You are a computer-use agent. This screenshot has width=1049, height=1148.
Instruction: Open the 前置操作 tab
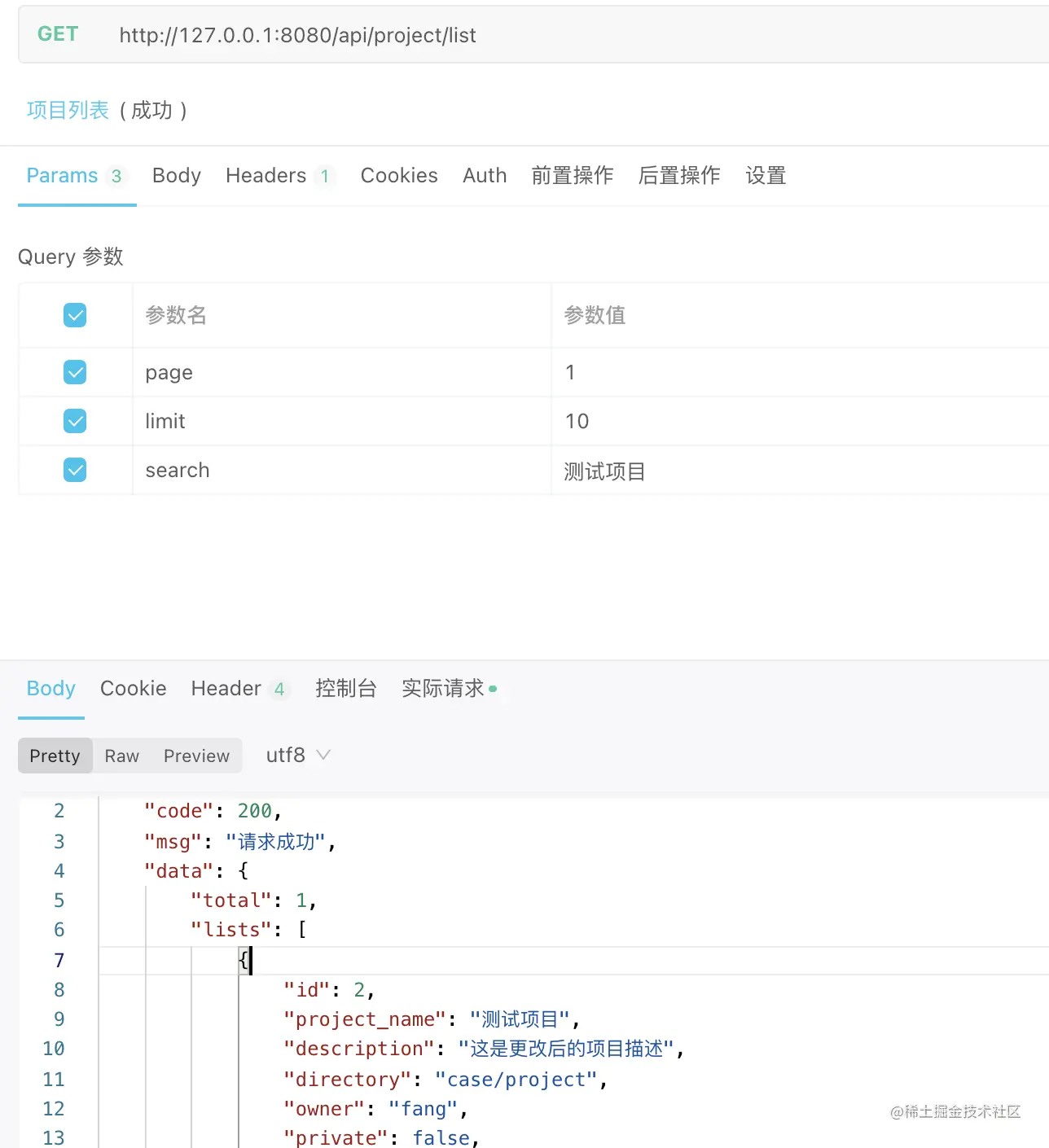click(x=573, y=176)
